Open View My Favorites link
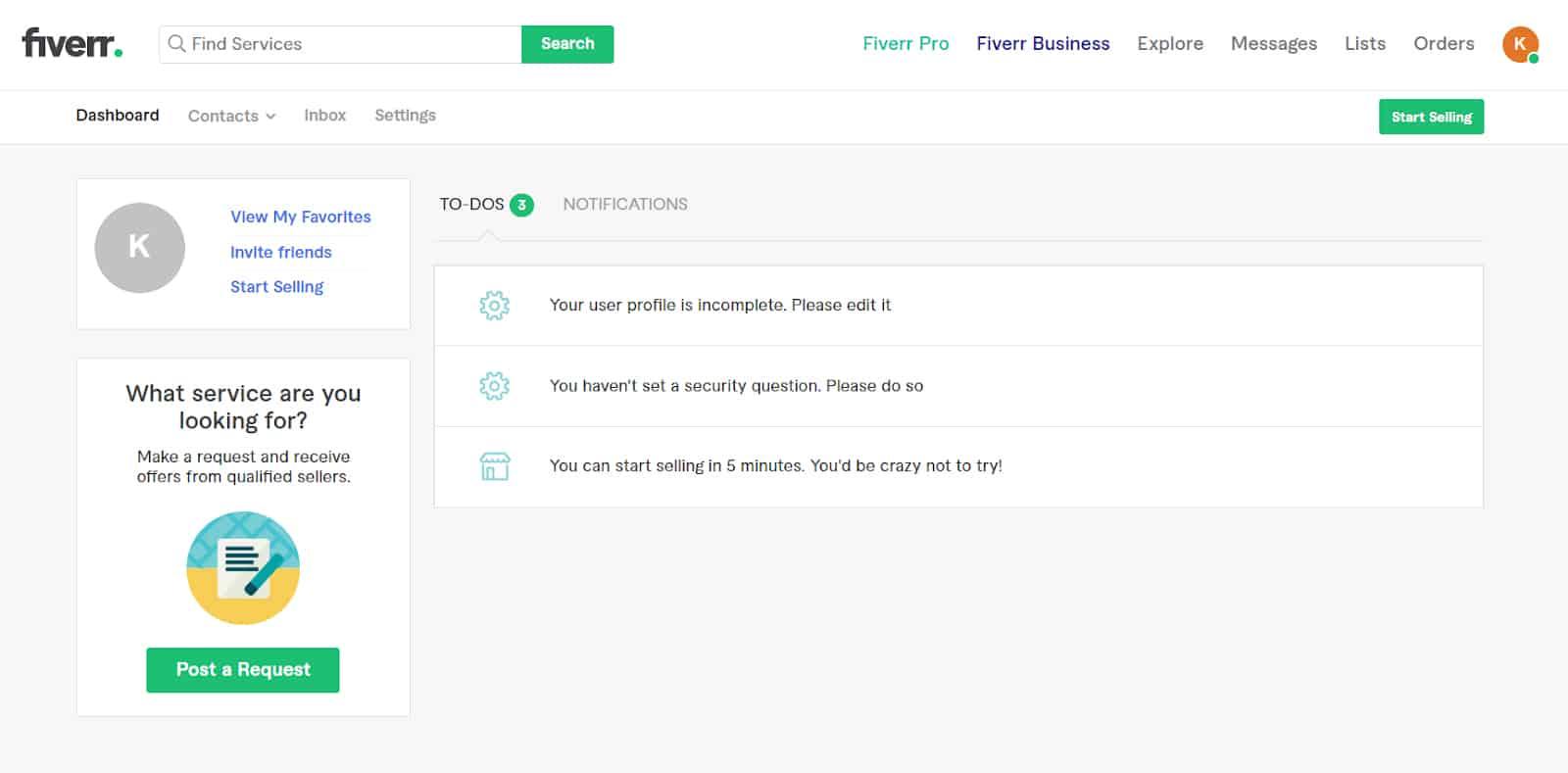This screenshot has height=773, width=1568. tap(301, 217)
